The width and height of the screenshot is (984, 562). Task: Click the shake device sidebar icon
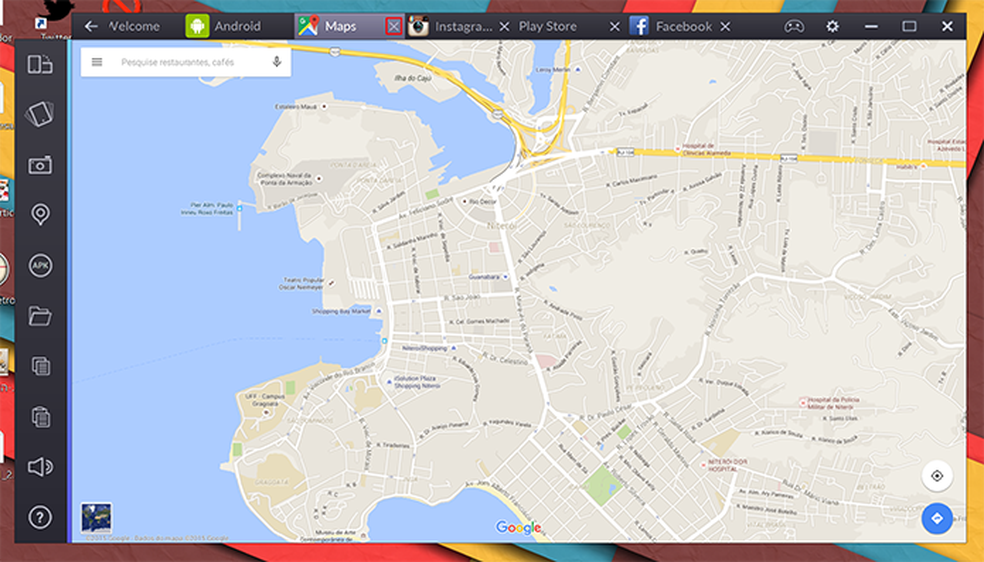click(40, 114)
